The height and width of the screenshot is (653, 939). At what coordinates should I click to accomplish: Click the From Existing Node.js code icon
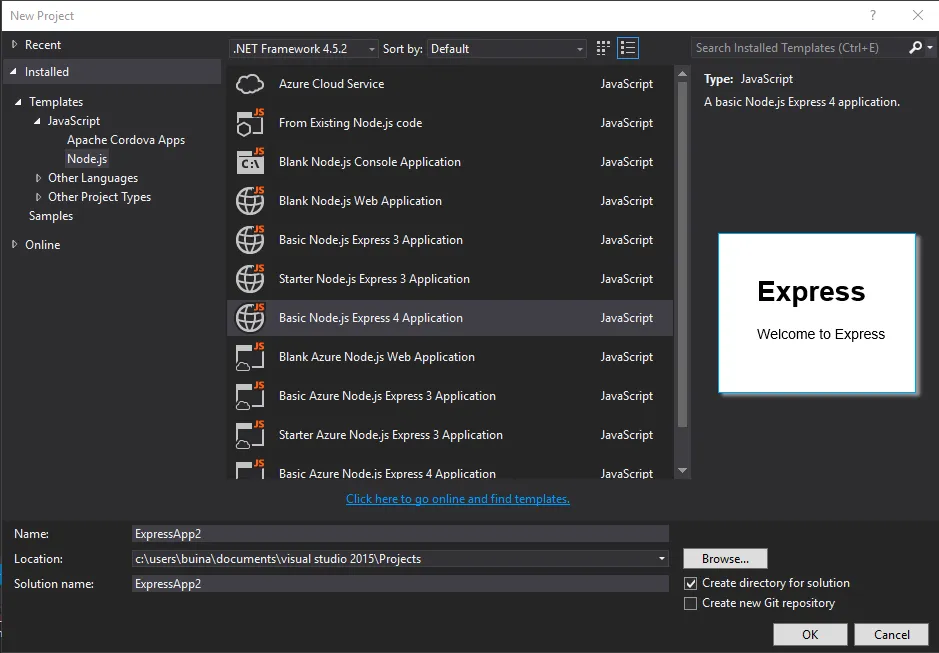coord(250,123)
